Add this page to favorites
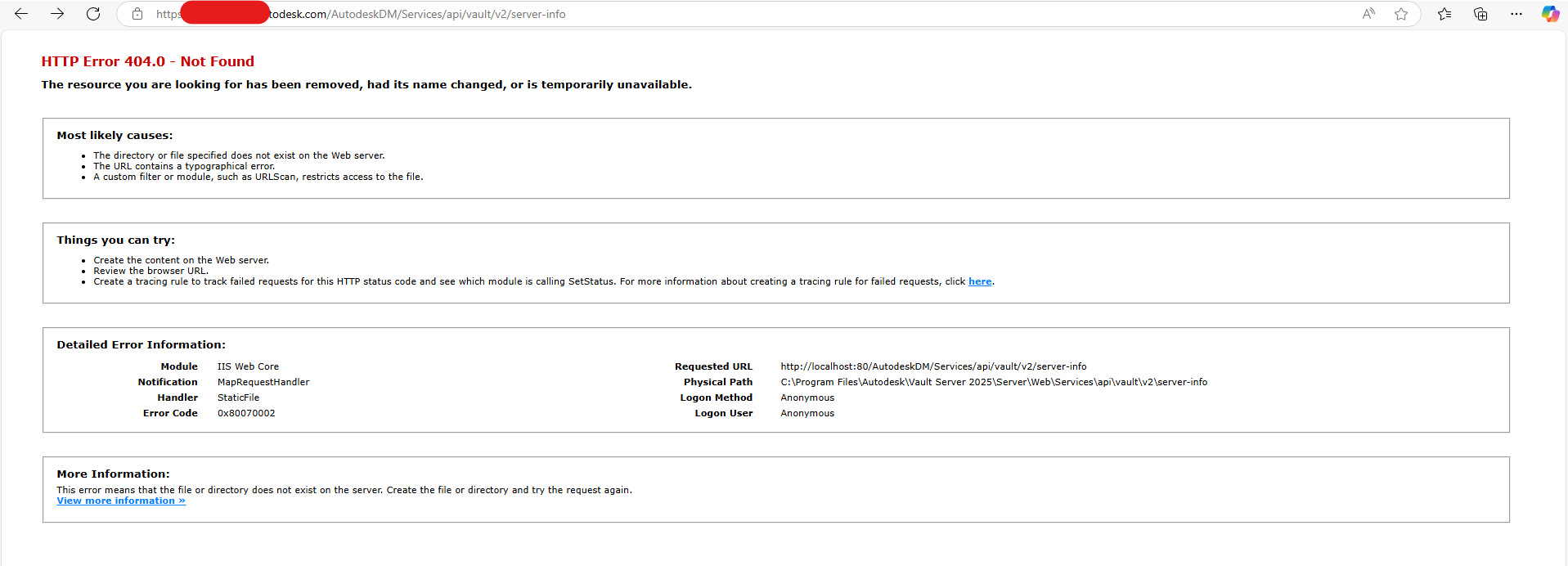 [x=1401, y=14]
